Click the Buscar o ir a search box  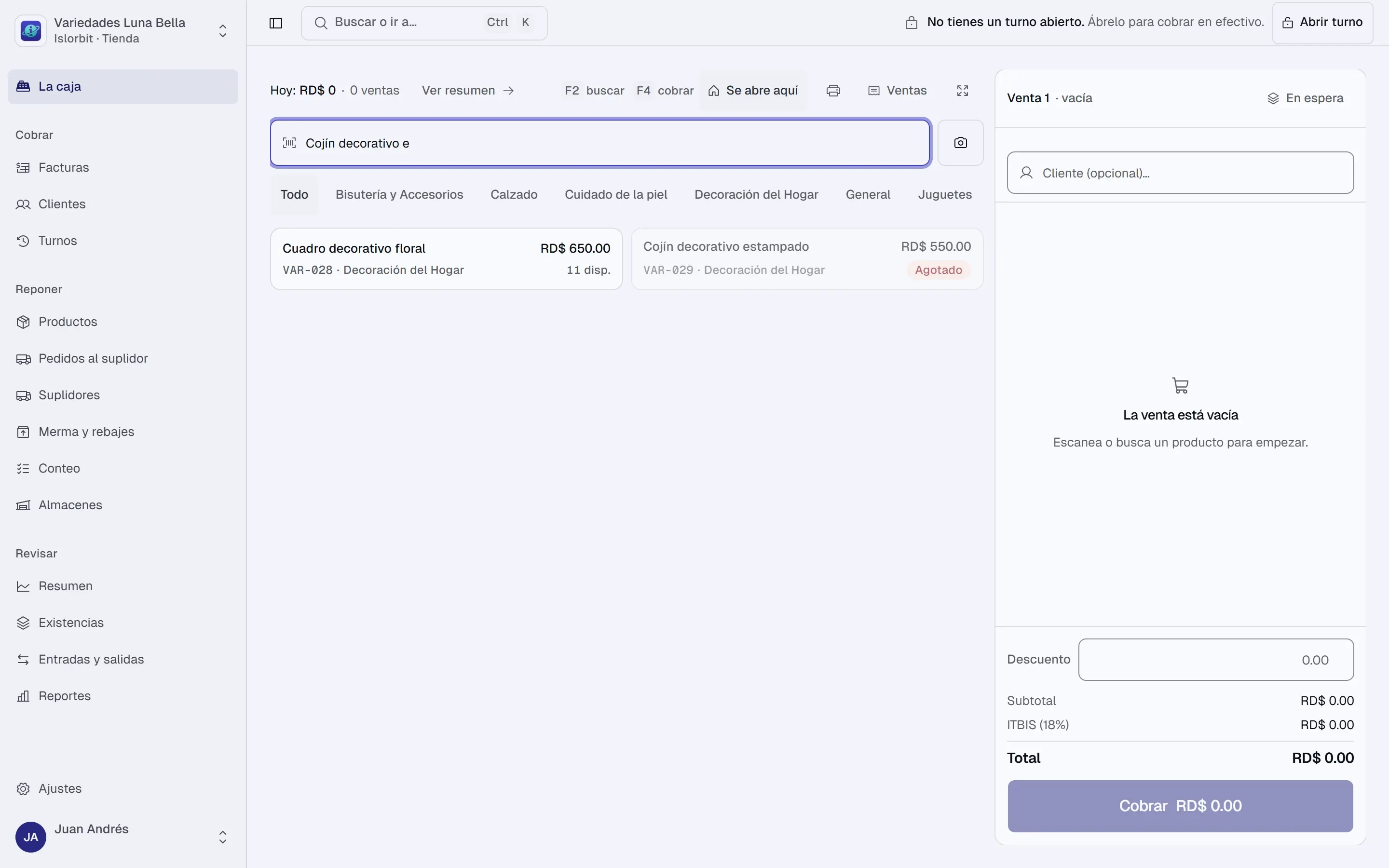[424, 23]
